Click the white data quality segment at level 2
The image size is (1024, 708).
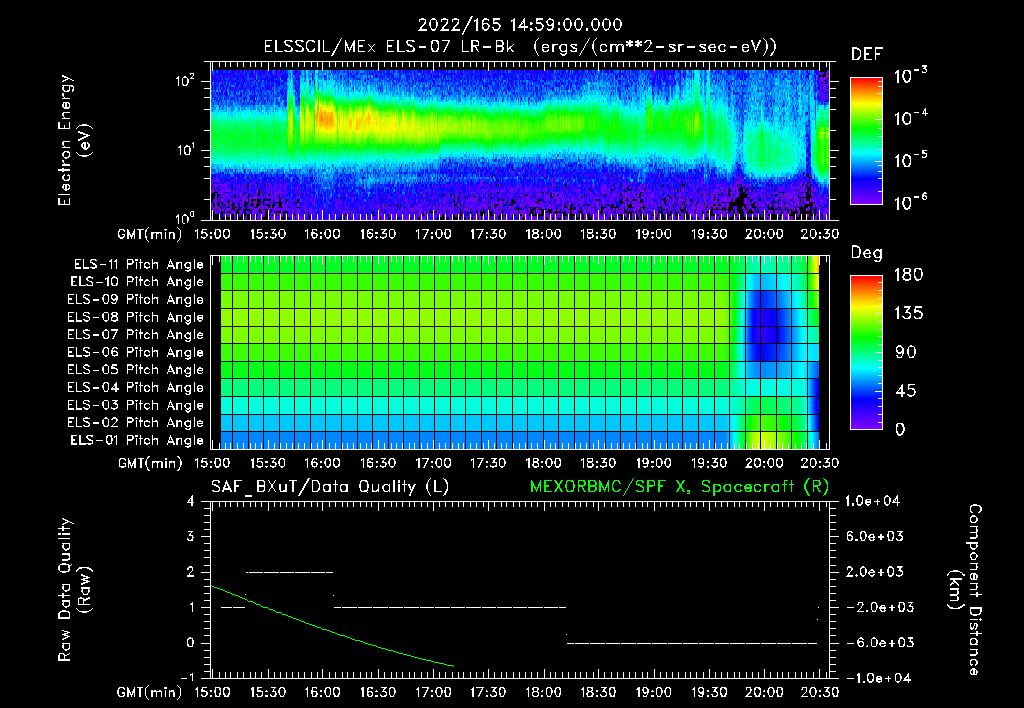[x=289, y=572]
